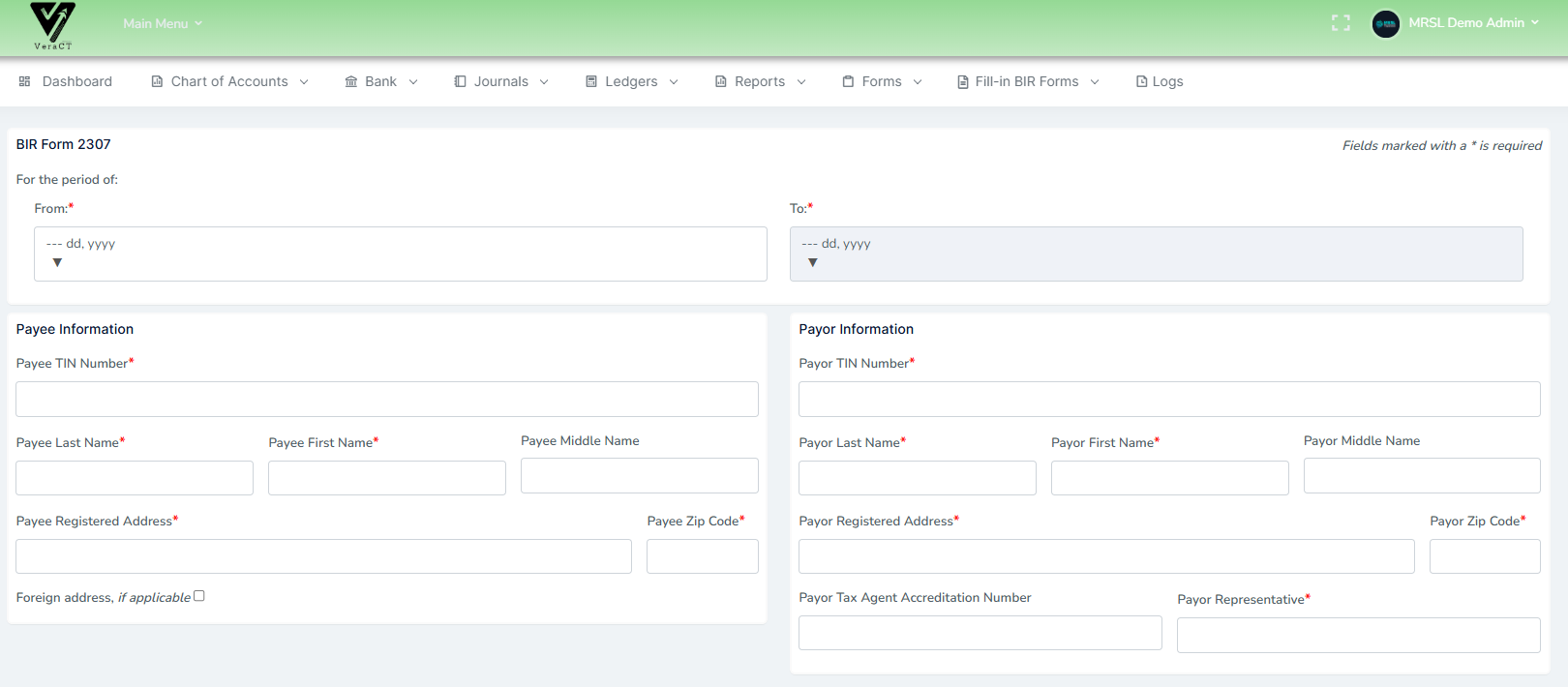Enable the Foreign address checkbox
This screenshot has width=1568, height=687.
click(x=199, y=596)
